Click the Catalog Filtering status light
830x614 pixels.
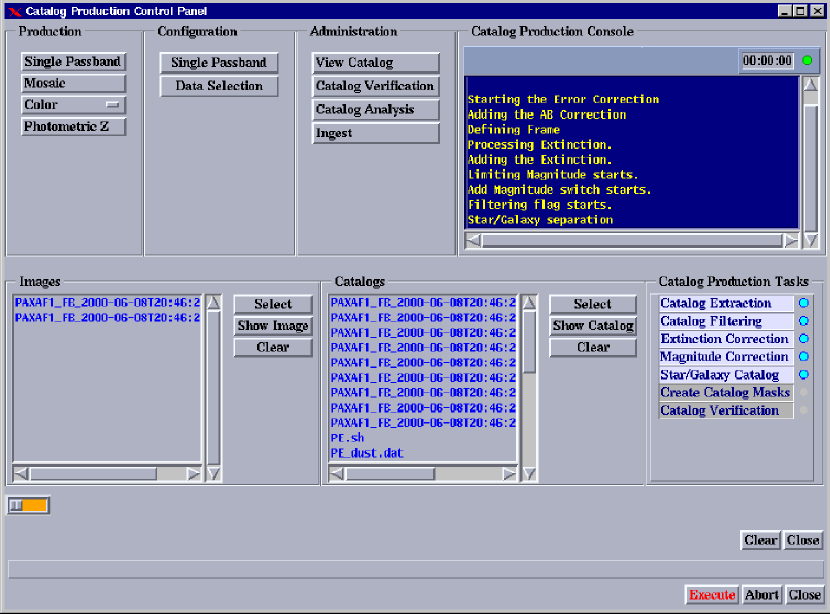click(803, 321)
